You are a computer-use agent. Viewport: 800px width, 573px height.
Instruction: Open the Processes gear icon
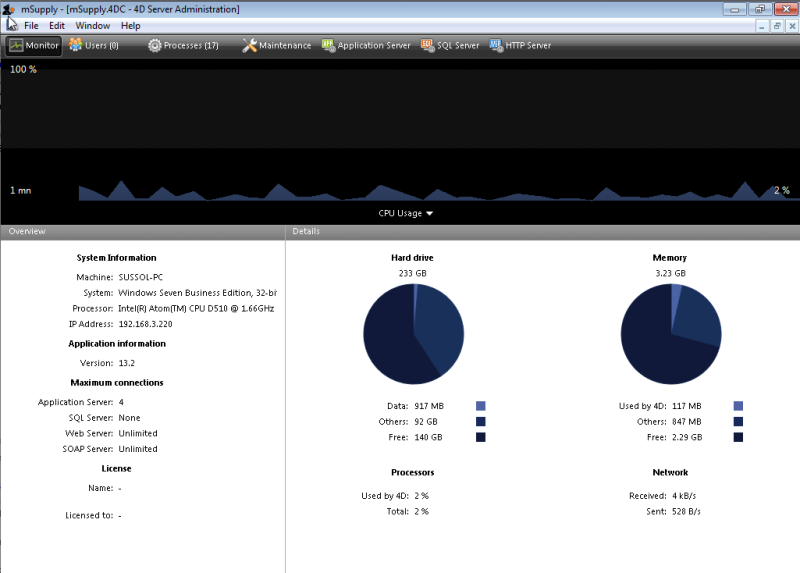coord(155,45)
